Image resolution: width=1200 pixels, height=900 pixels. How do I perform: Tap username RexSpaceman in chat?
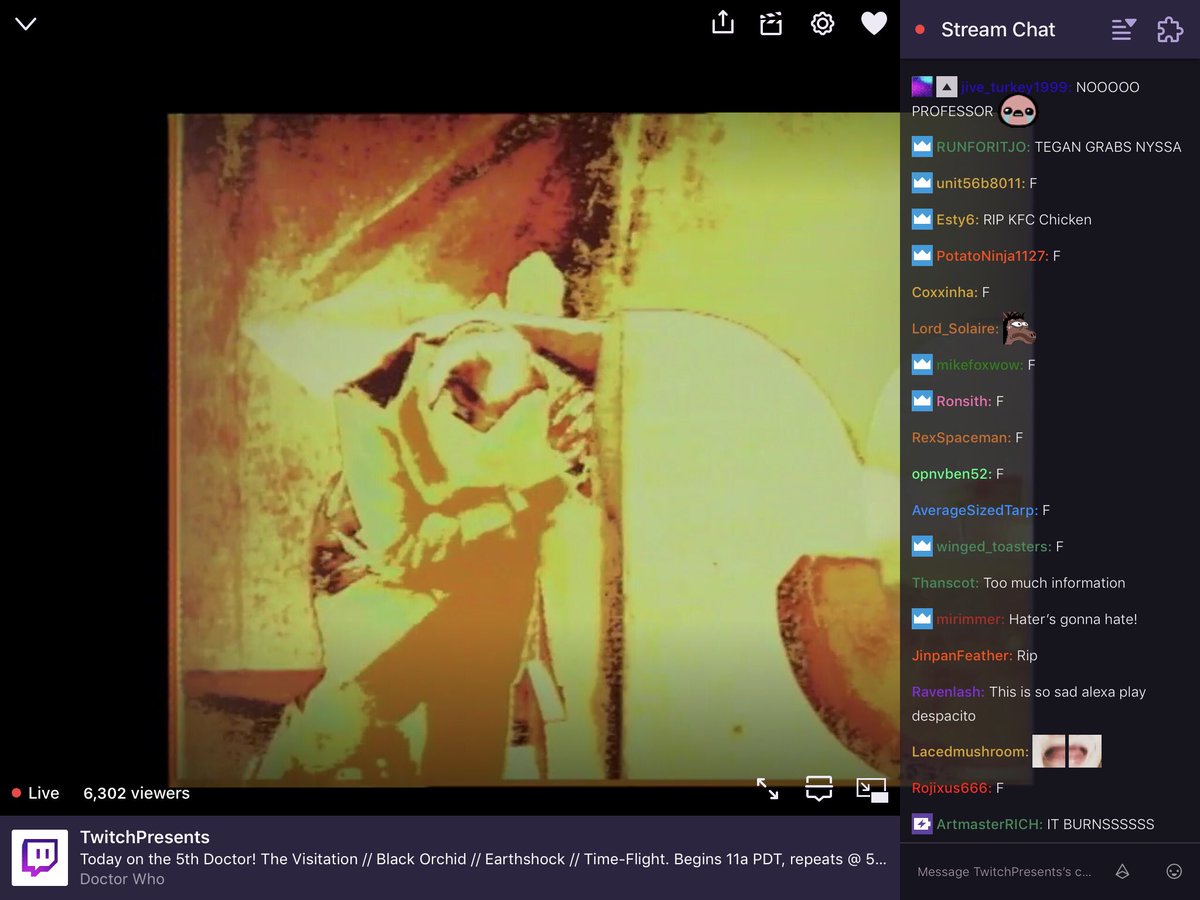point(961,438)
